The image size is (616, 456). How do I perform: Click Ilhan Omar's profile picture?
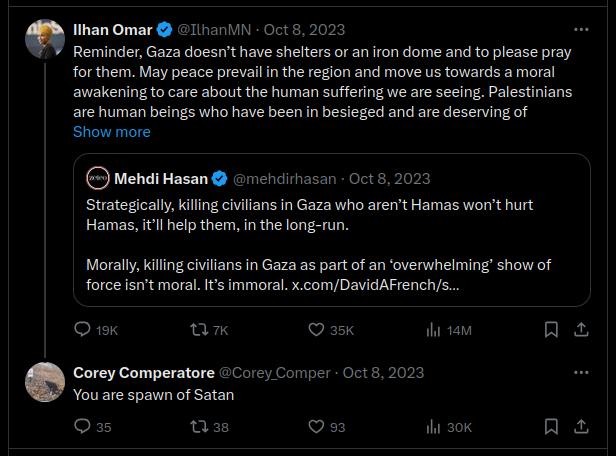45,38
